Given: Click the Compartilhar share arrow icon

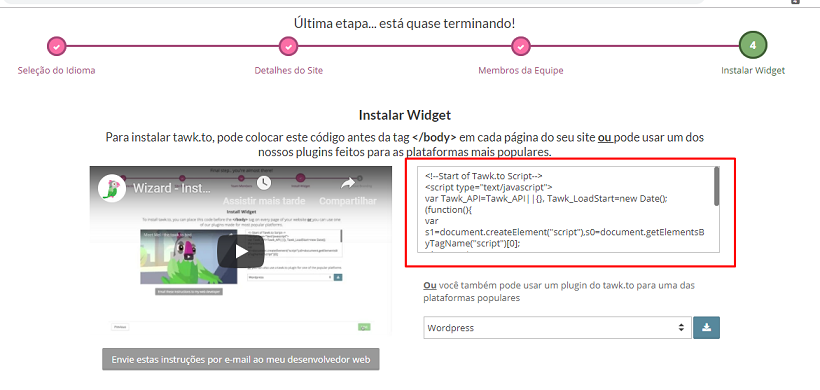Looking at the screenshot, I should pos(348,182).
